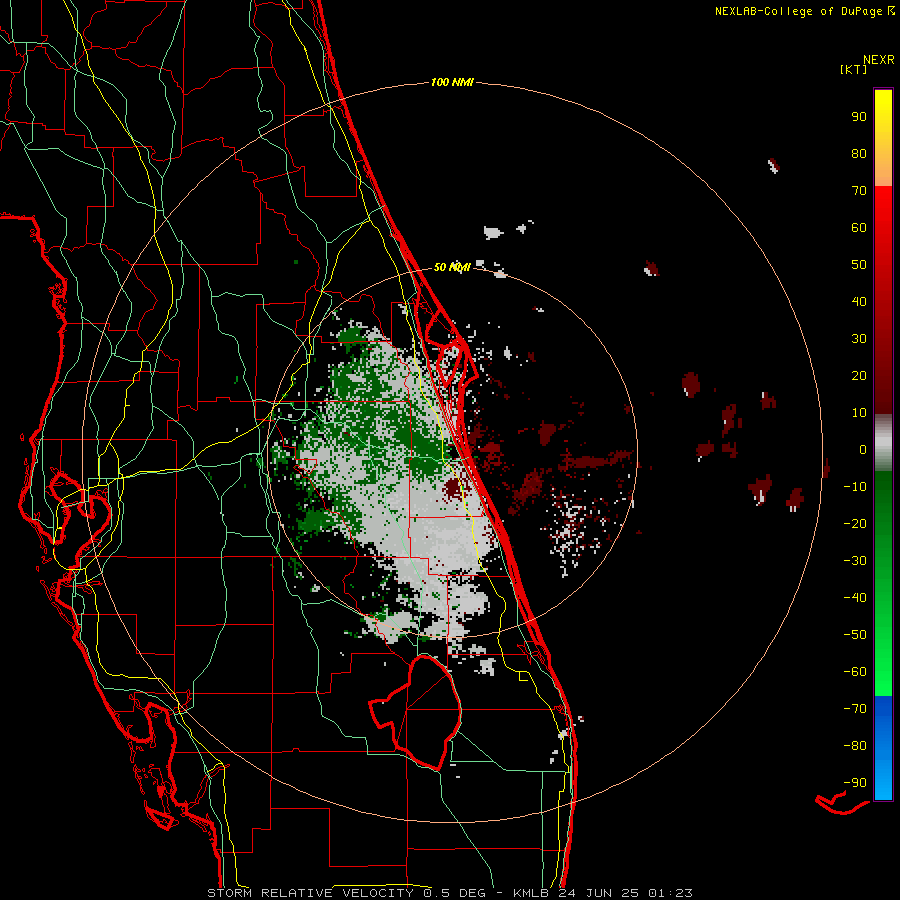Click the -70 value on the velocity scale
Screen dimensions: 900x900
coord(855,709)
